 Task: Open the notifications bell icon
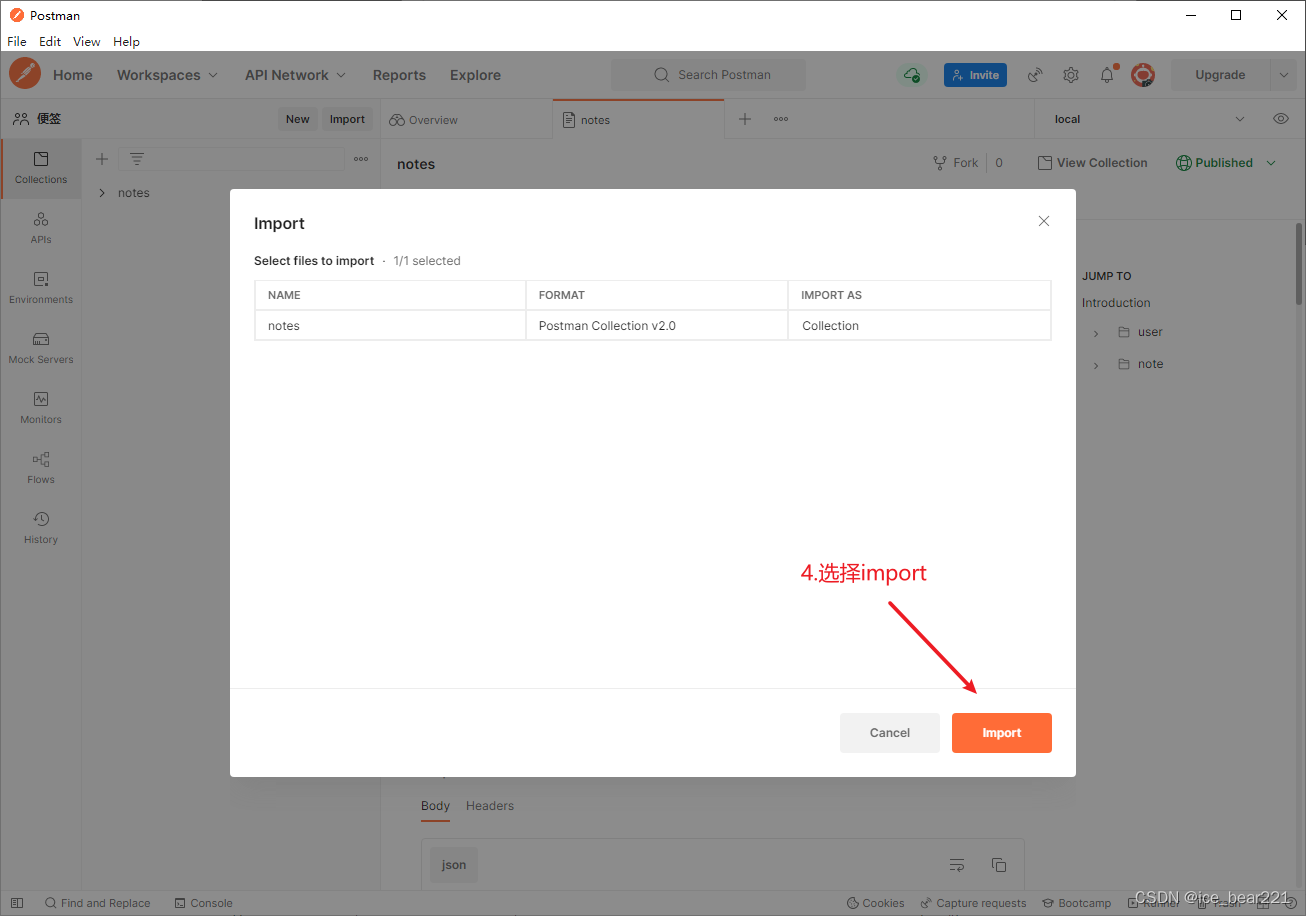1107,75
